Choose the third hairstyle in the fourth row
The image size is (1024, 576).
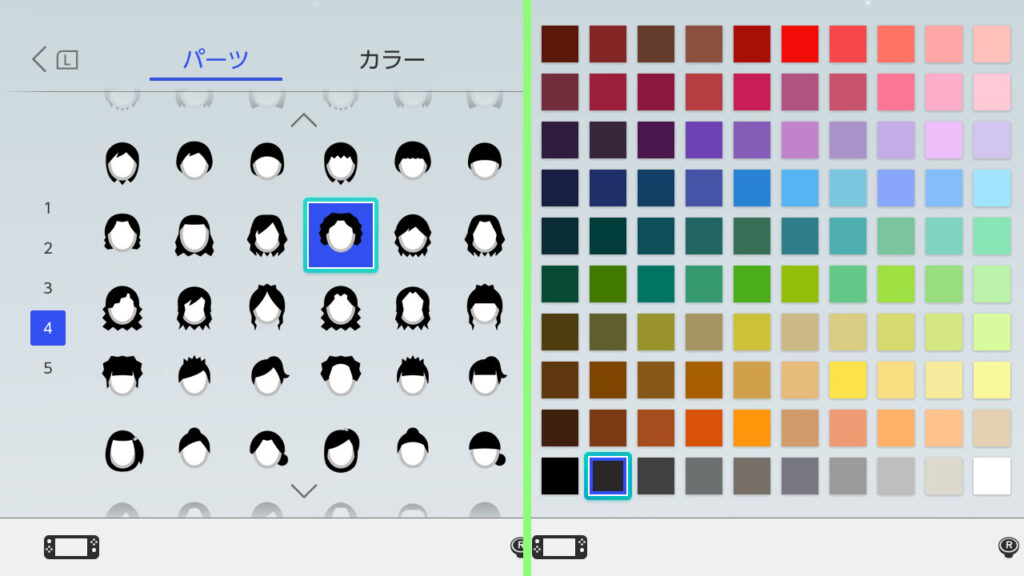[268, 376]
